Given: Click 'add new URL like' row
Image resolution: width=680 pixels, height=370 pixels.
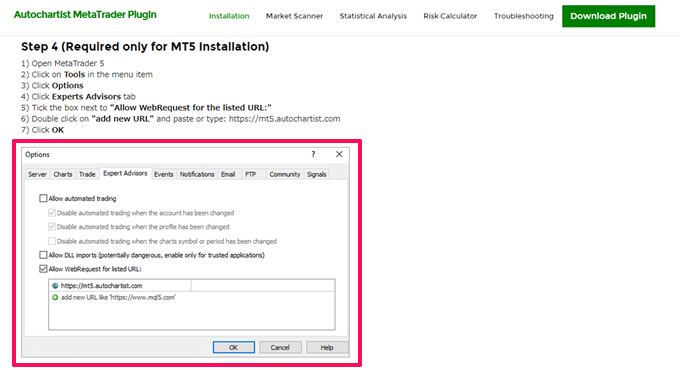Looking at the screenshot, I should (x=191, y=298).
